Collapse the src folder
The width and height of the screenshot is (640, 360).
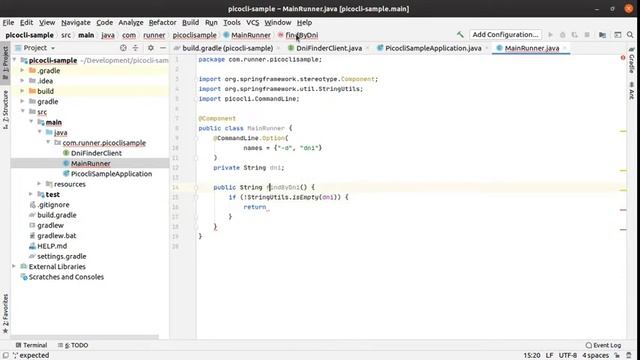22,111
